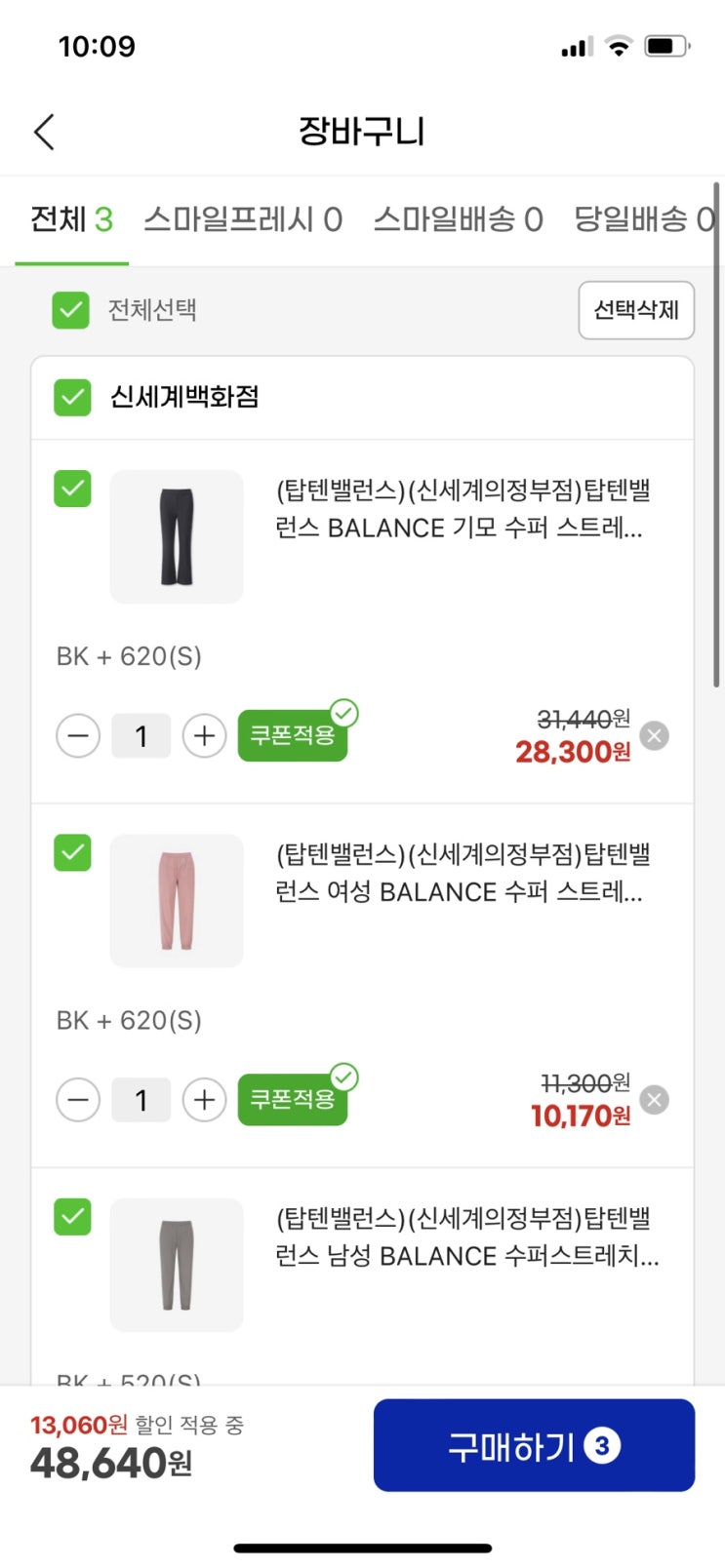
Task: Uncheck the gray men's pants checkbox
Action: (x=72, y=1216)
